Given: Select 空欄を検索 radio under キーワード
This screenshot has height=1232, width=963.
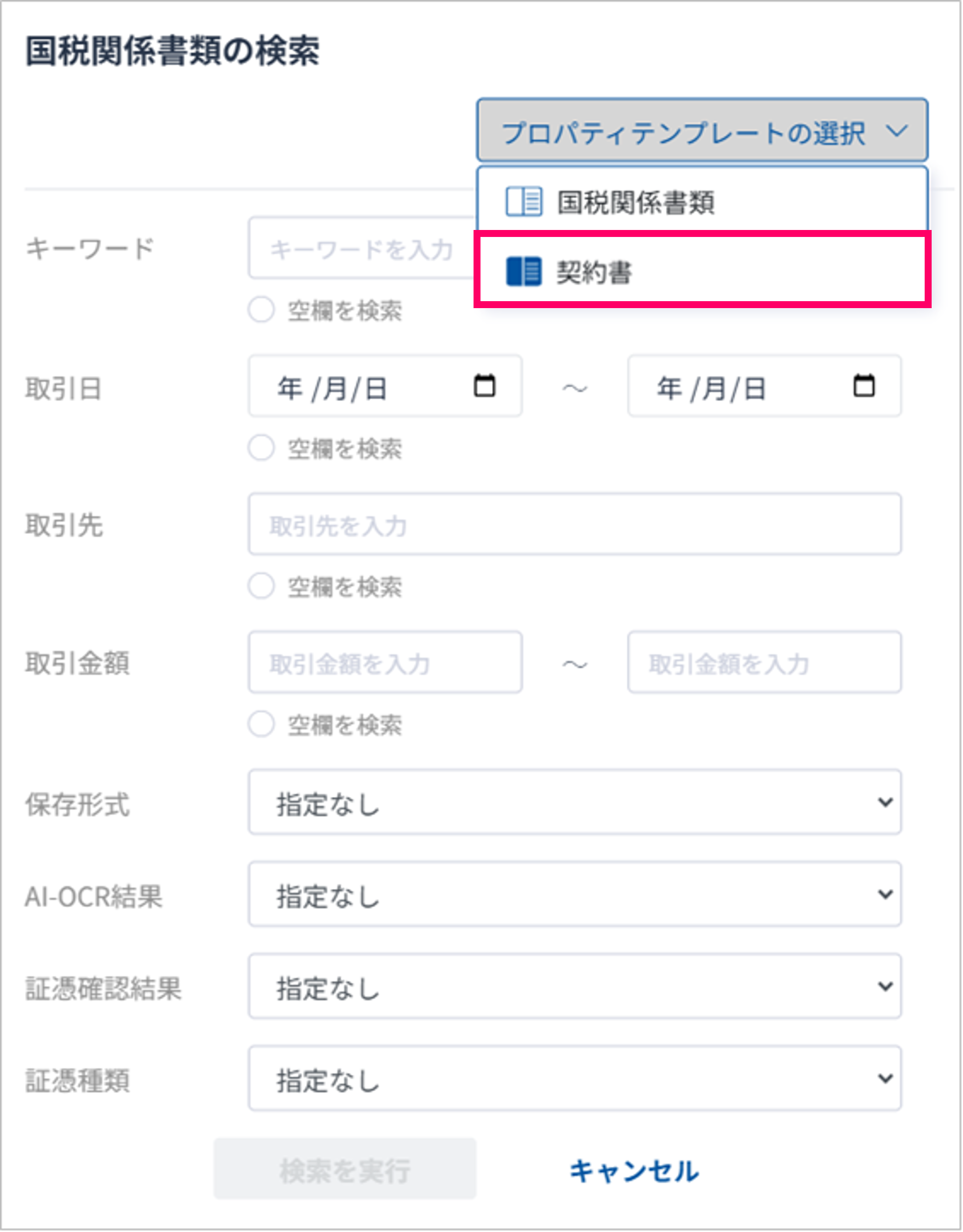Looking at the screenshot, I should [x=261, y=310].
